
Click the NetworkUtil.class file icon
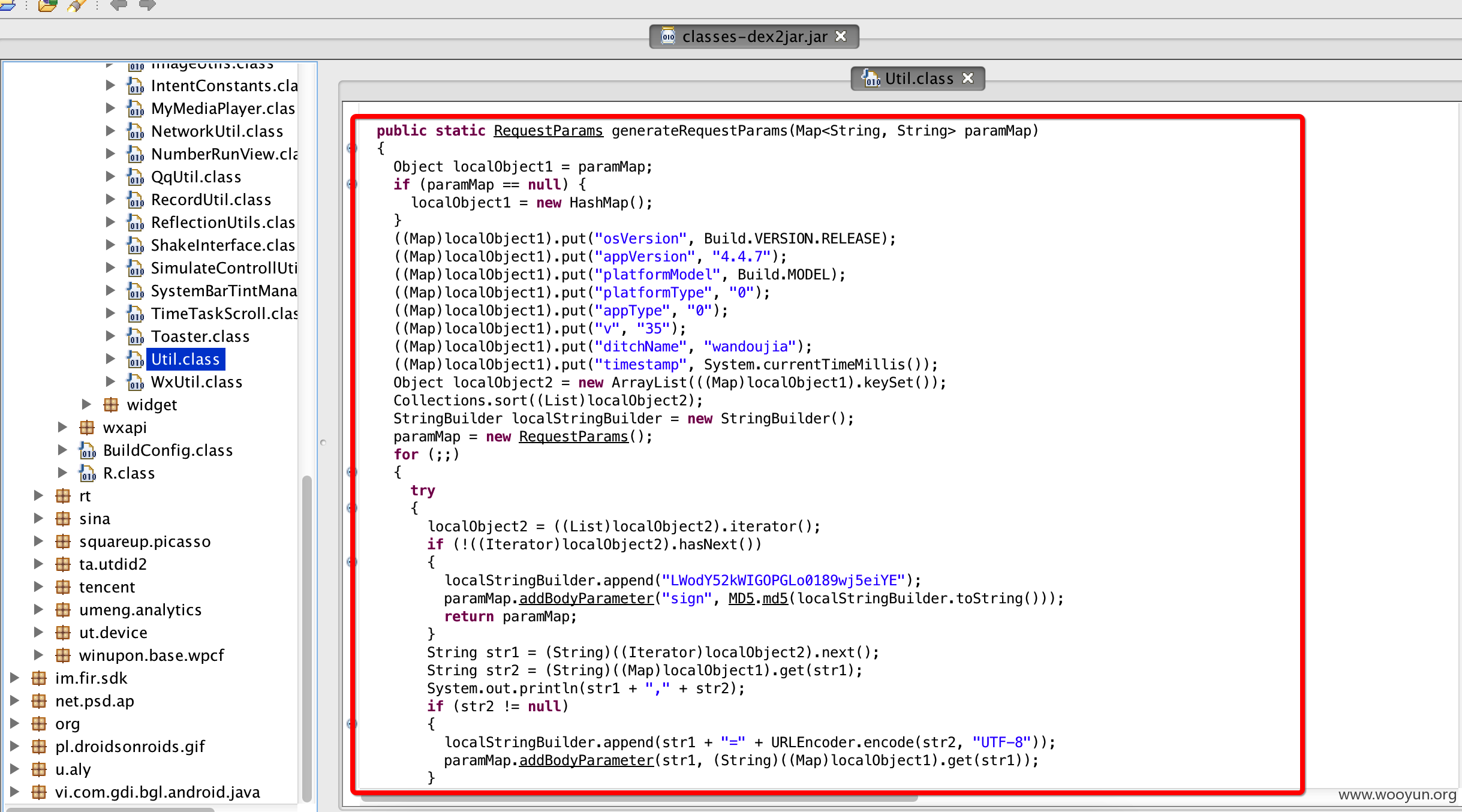(136, 131)
